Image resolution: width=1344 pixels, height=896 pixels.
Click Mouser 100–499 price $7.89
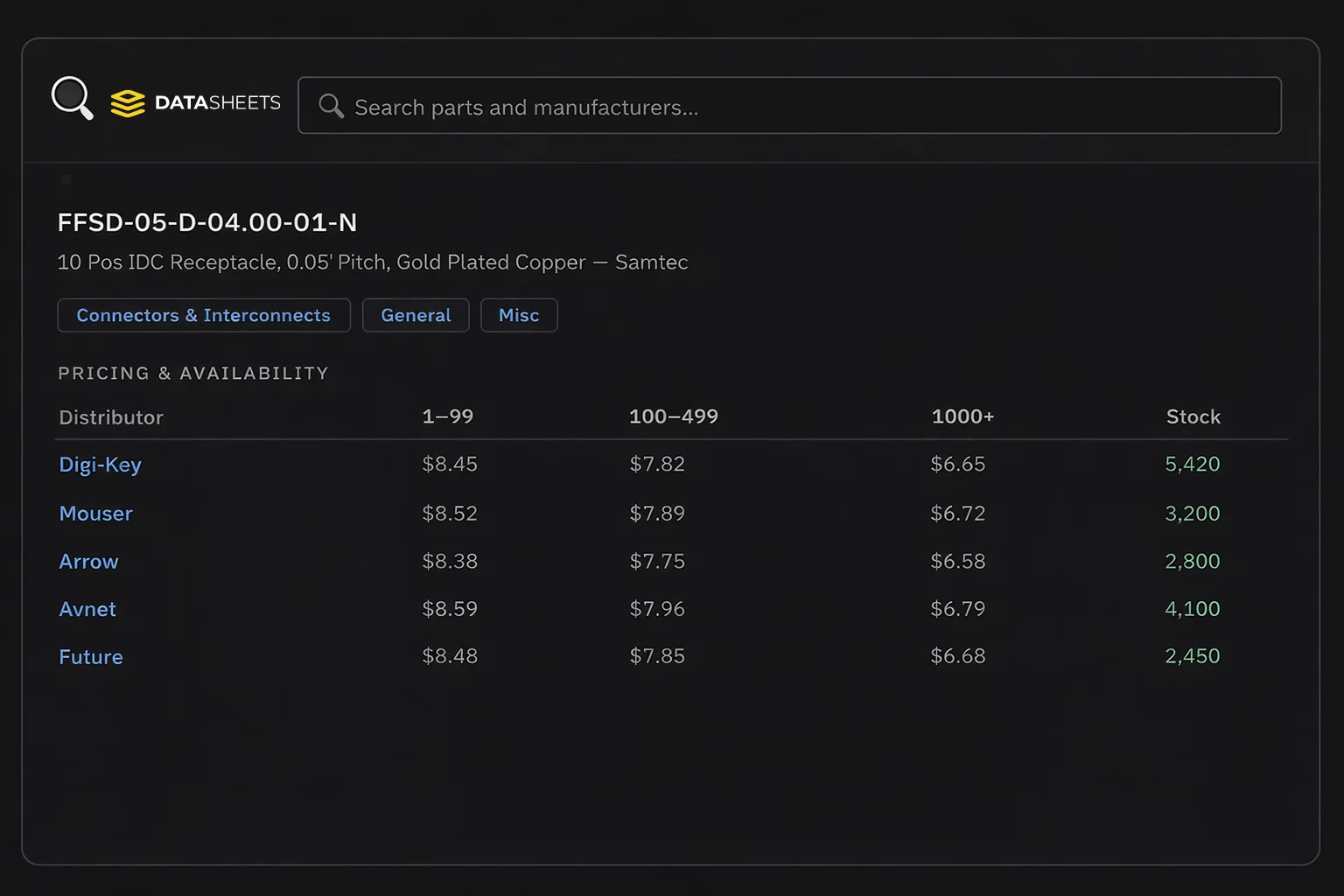tap(657, 513)
